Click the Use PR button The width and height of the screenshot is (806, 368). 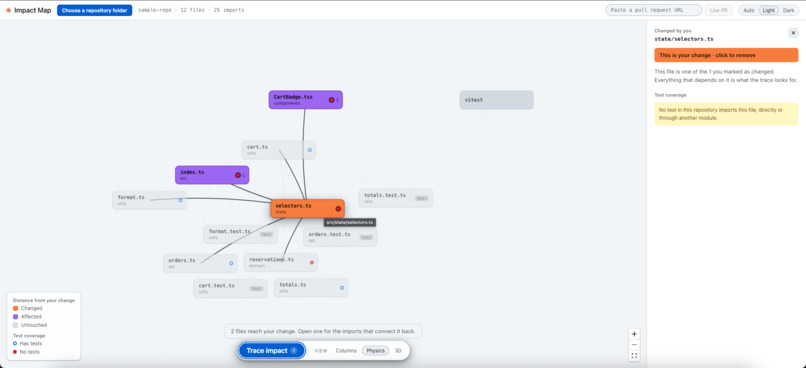pos(719,10)
